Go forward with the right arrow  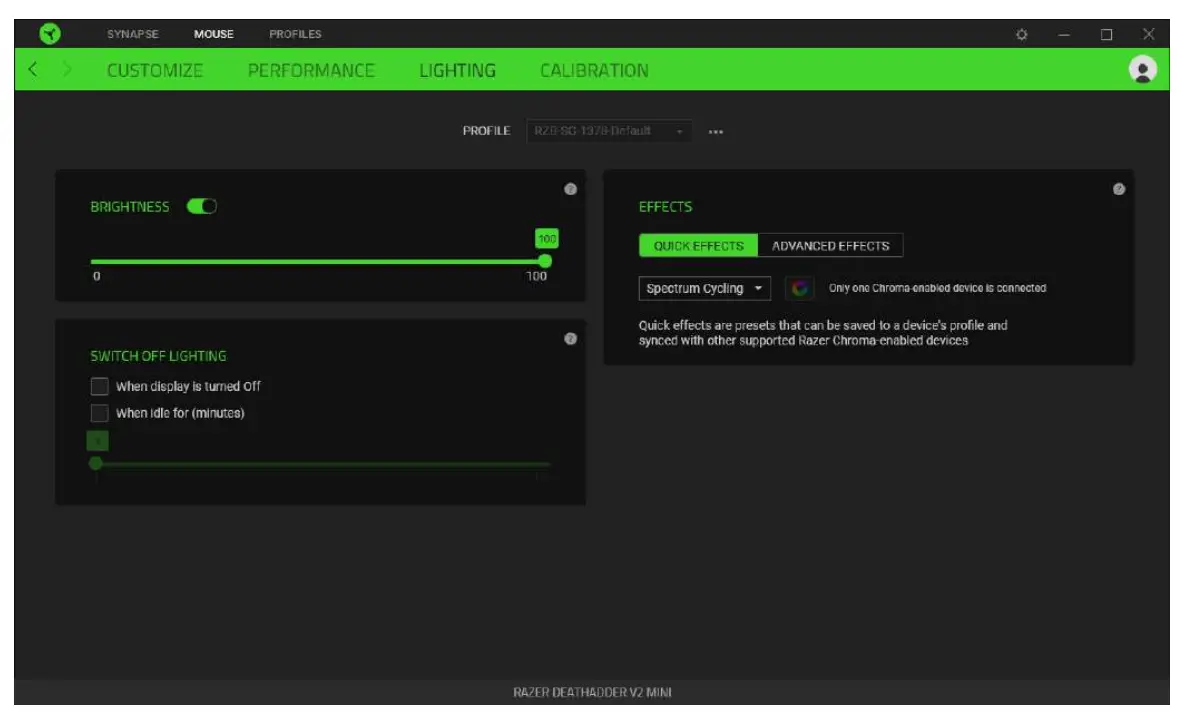(67, 69)
